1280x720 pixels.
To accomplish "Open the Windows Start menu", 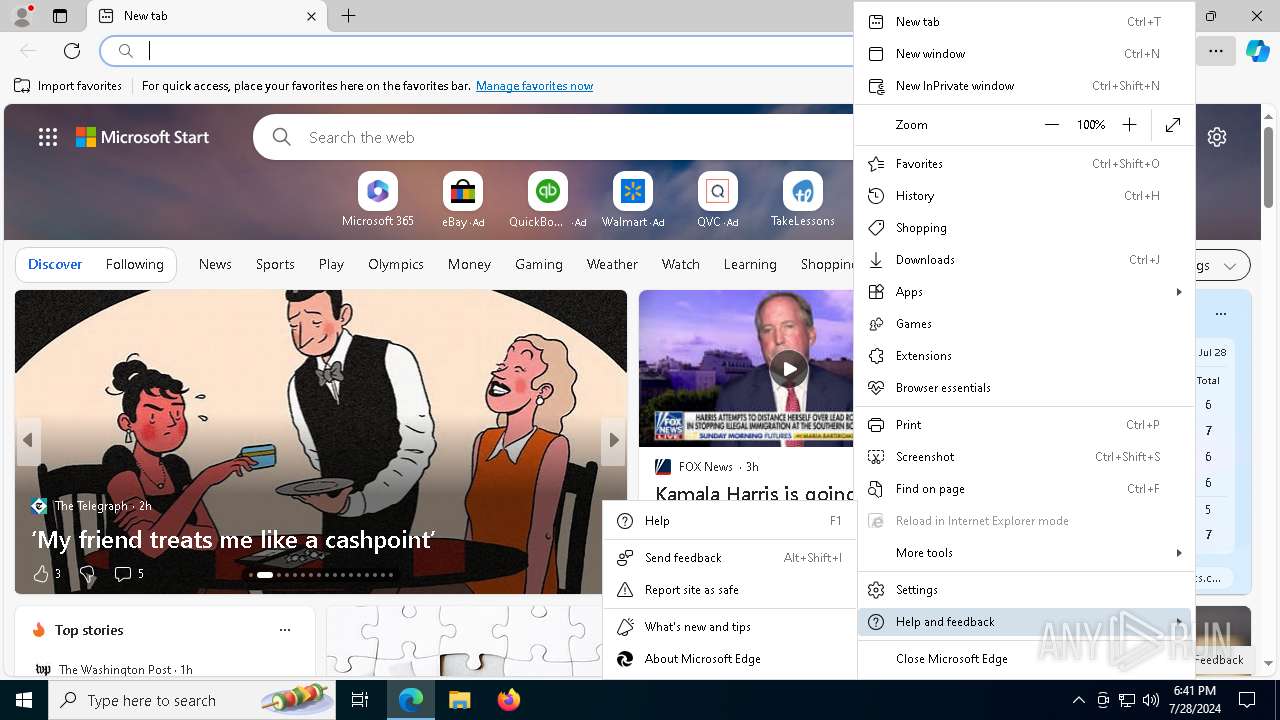I will [24, 700].
